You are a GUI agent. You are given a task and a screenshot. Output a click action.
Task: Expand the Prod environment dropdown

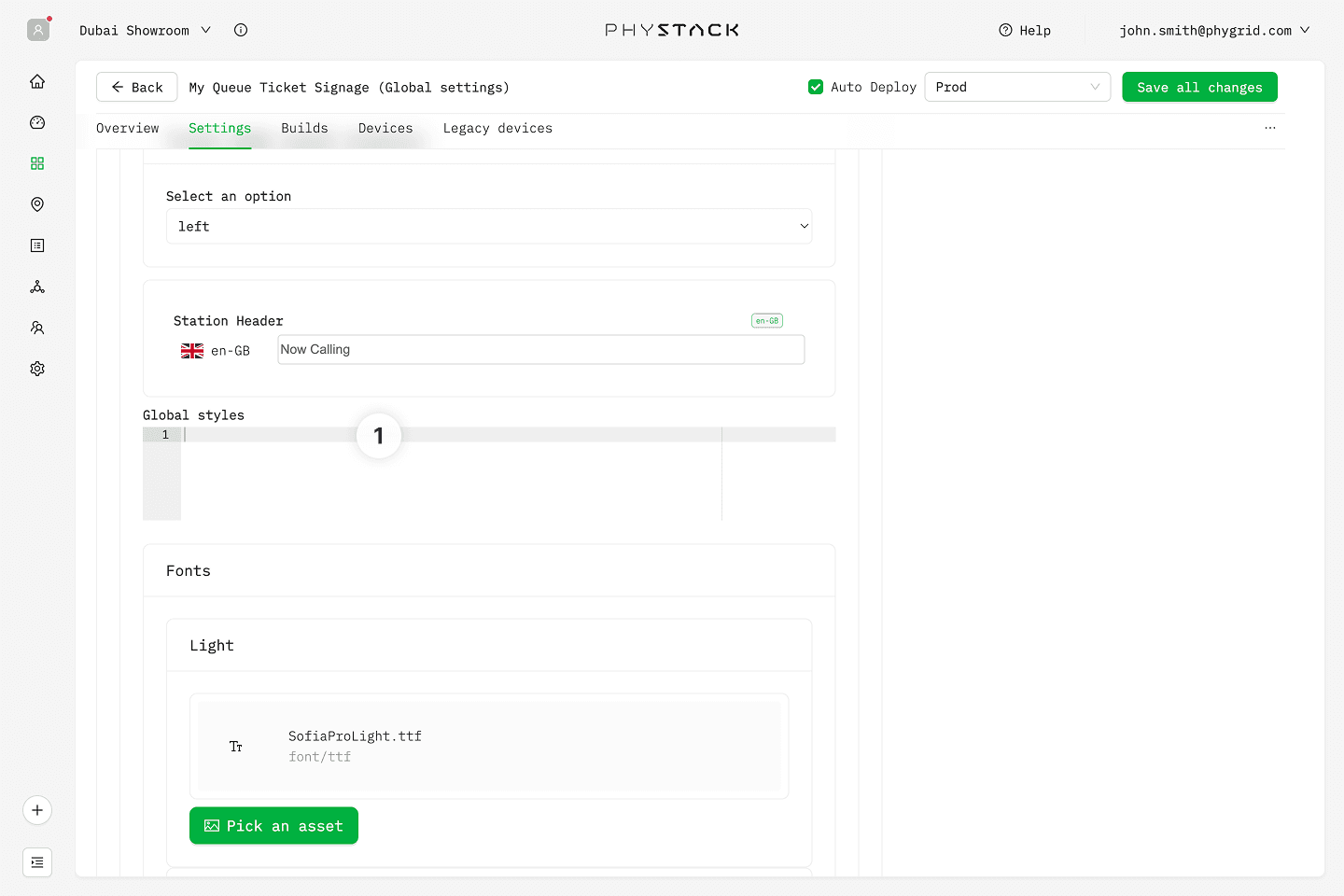coord(1016,87)
